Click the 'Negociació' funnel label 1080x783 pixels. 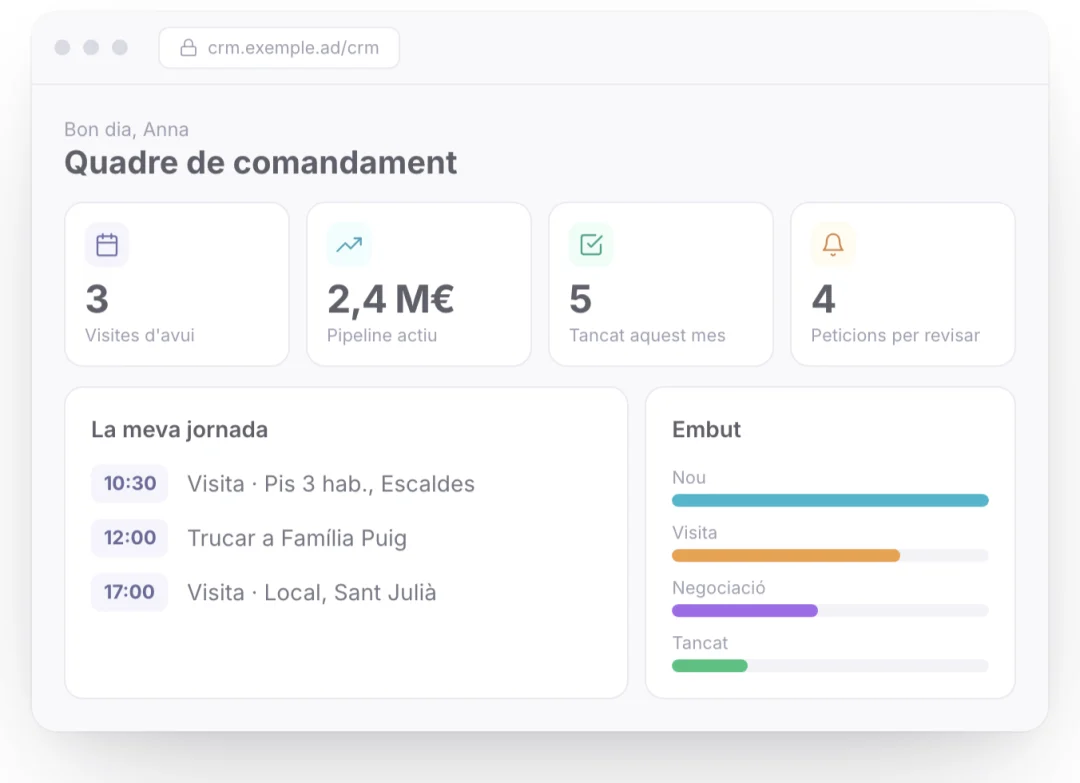pos(718,588)
